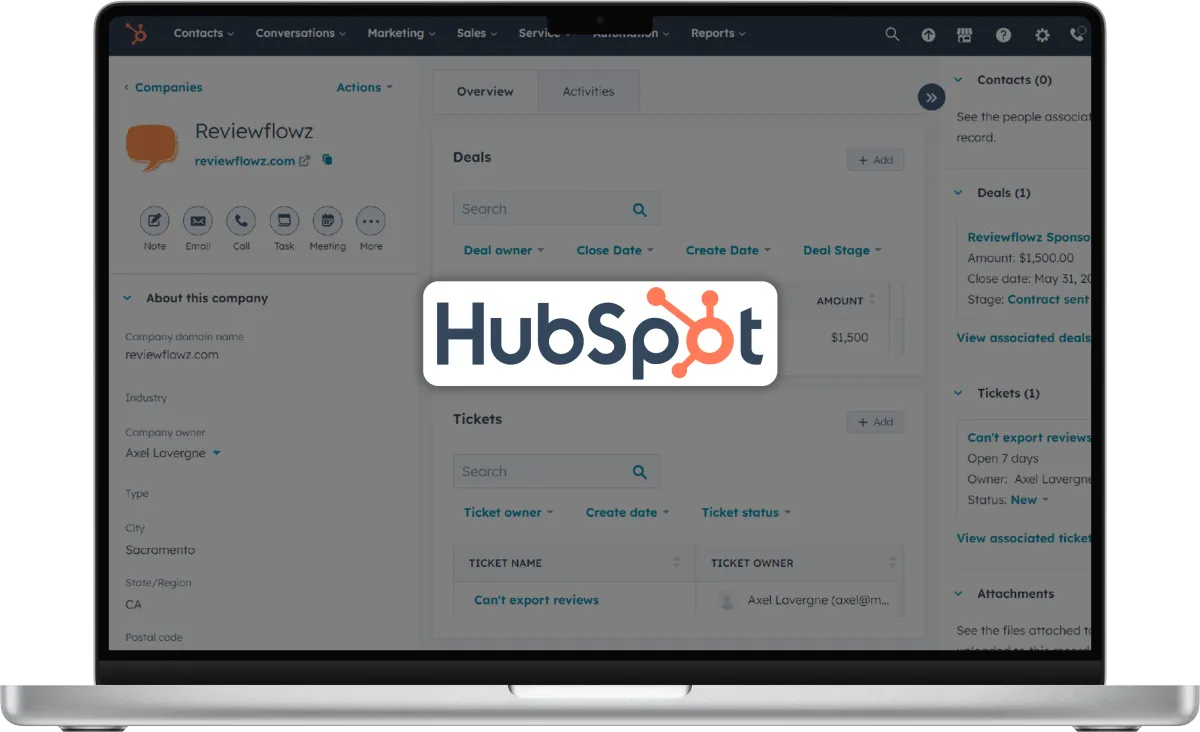The image size is (1200, 732).
Task: Open the Ticket status filter dropdown
Action: click(x=746, y=513)
